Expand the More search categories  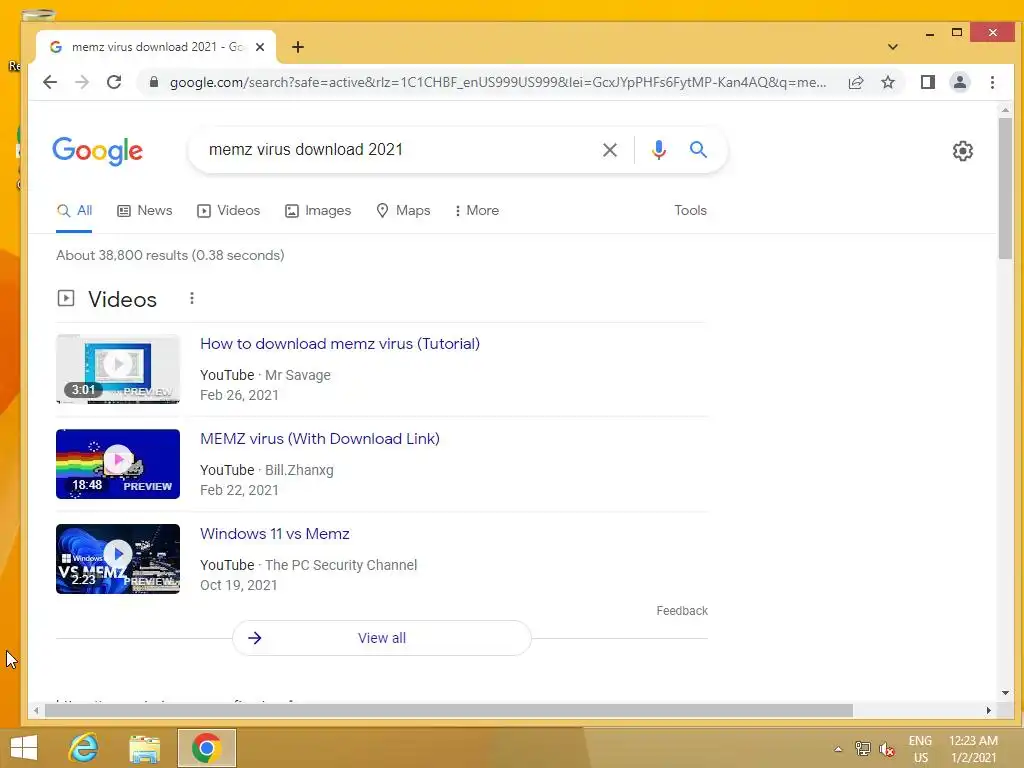pyautogui.click(x=477, y=210)
